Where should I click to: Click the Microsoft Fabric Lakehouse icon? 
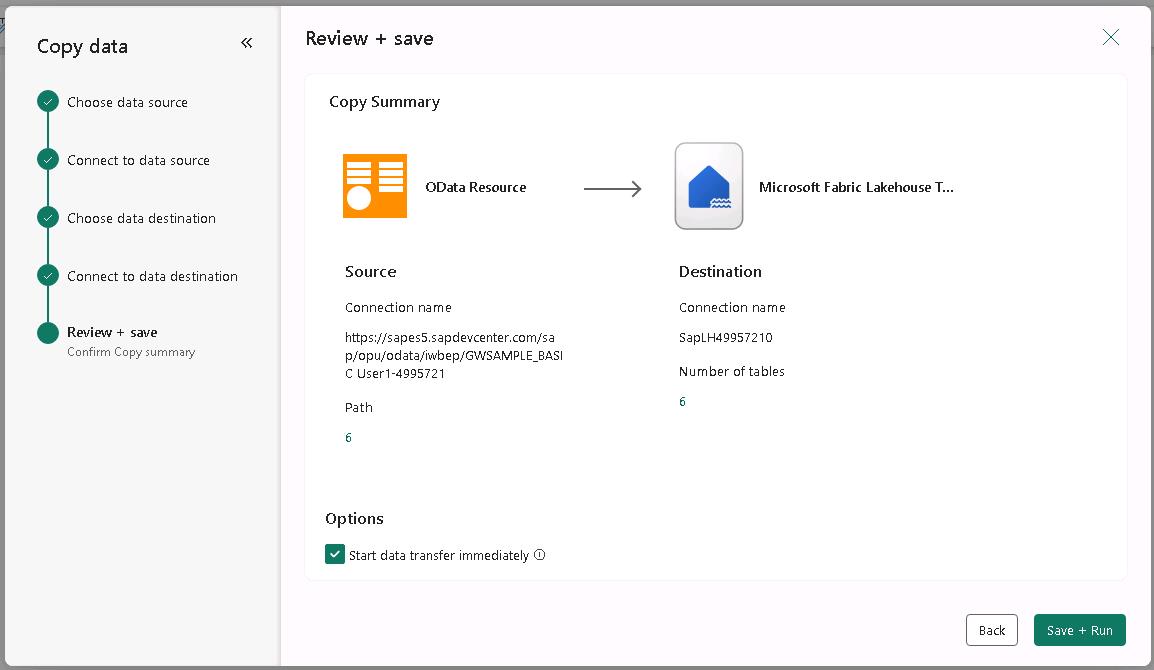[x=709, y=186]
